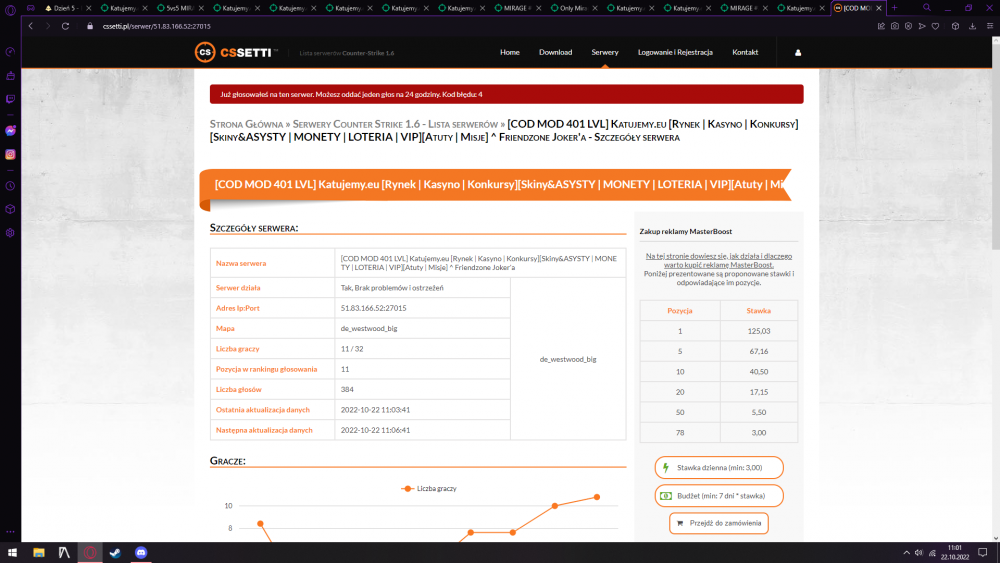The width and height of the screenshot is (1000, 563).
Task: Open Discord from the Windows taskbar
Action: [141, 553]
